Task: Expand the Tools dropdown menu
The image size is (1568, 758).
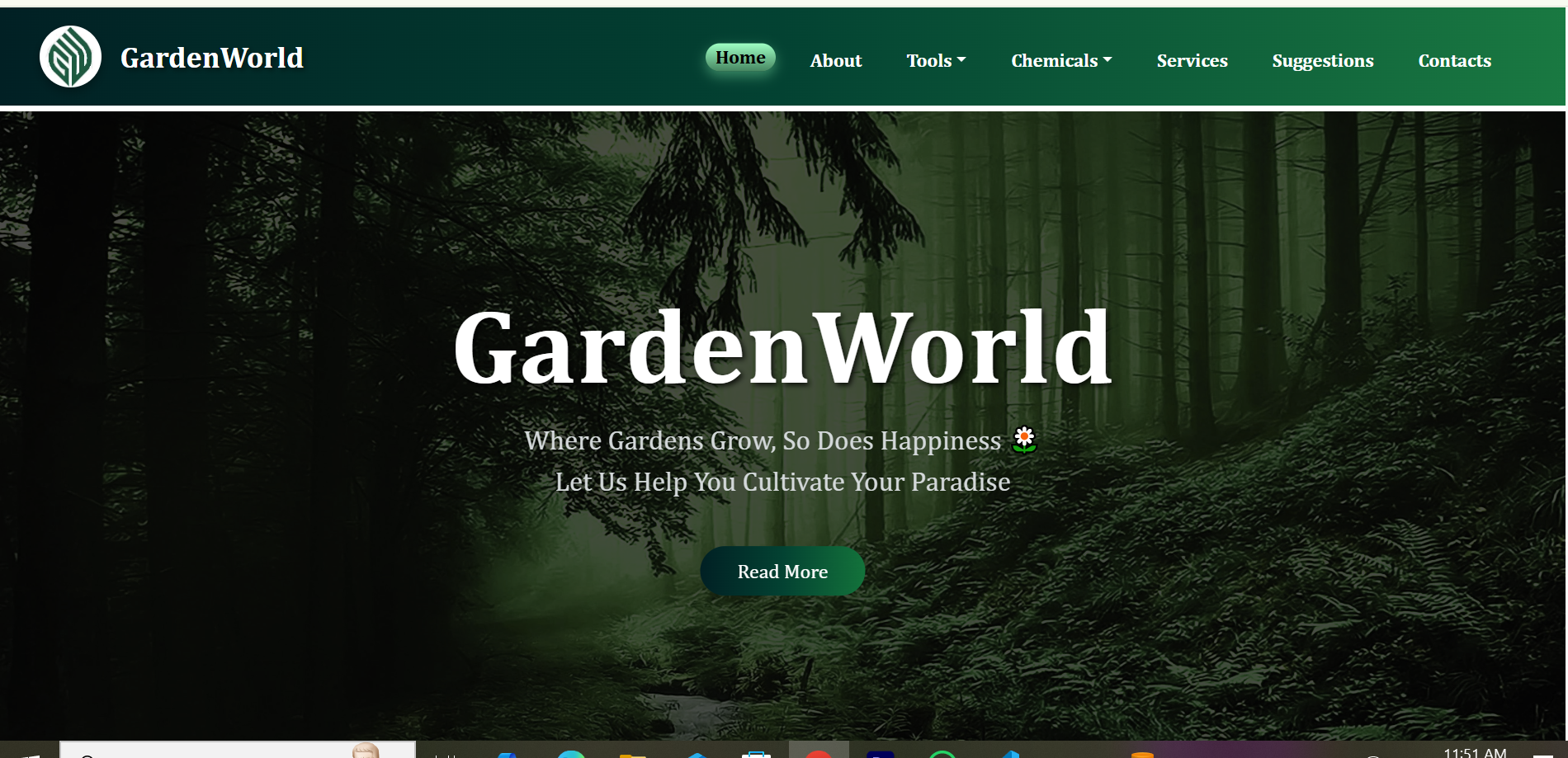Action: click(936, 60)
